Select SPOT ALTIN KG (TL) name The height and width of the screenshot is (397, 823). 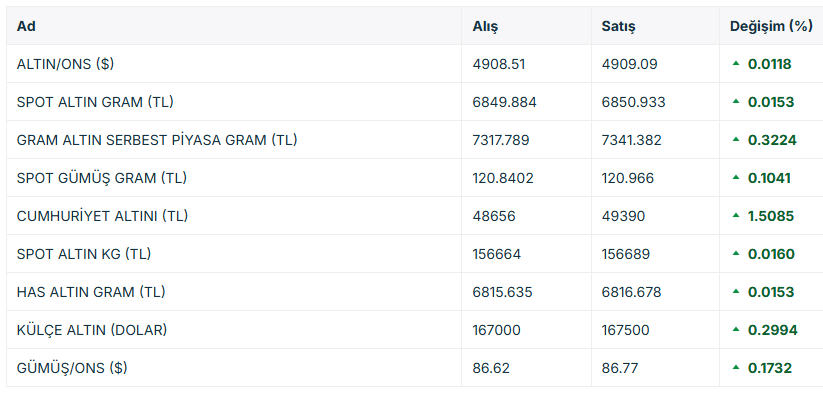point(84,254)
